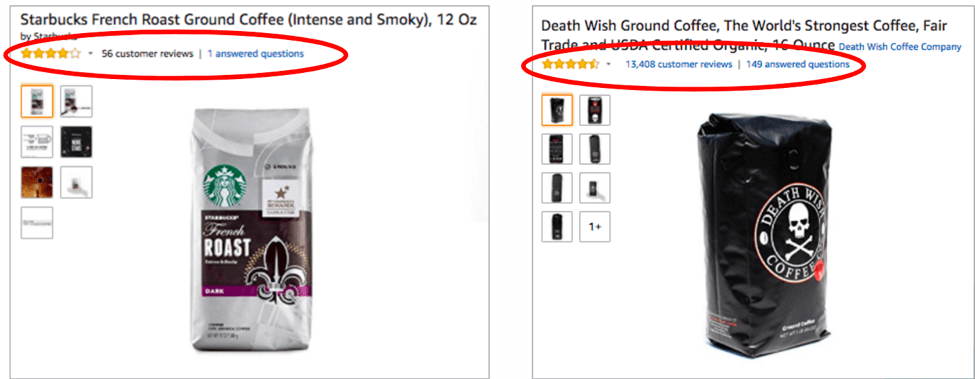Click the Death Wish star rating icon
975x379 pixels.
point(570,65)
